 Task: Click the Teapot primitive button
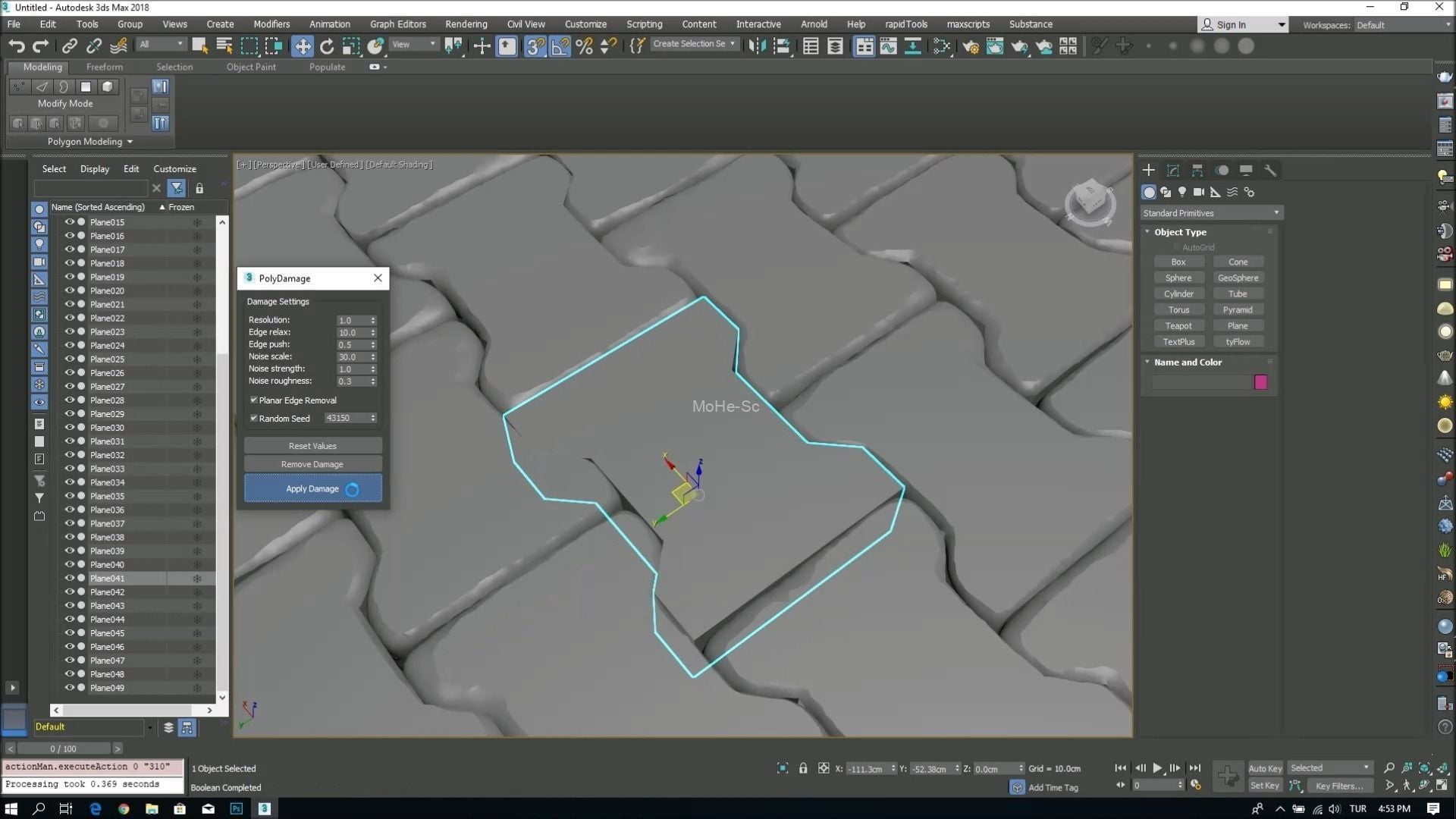1178,326
